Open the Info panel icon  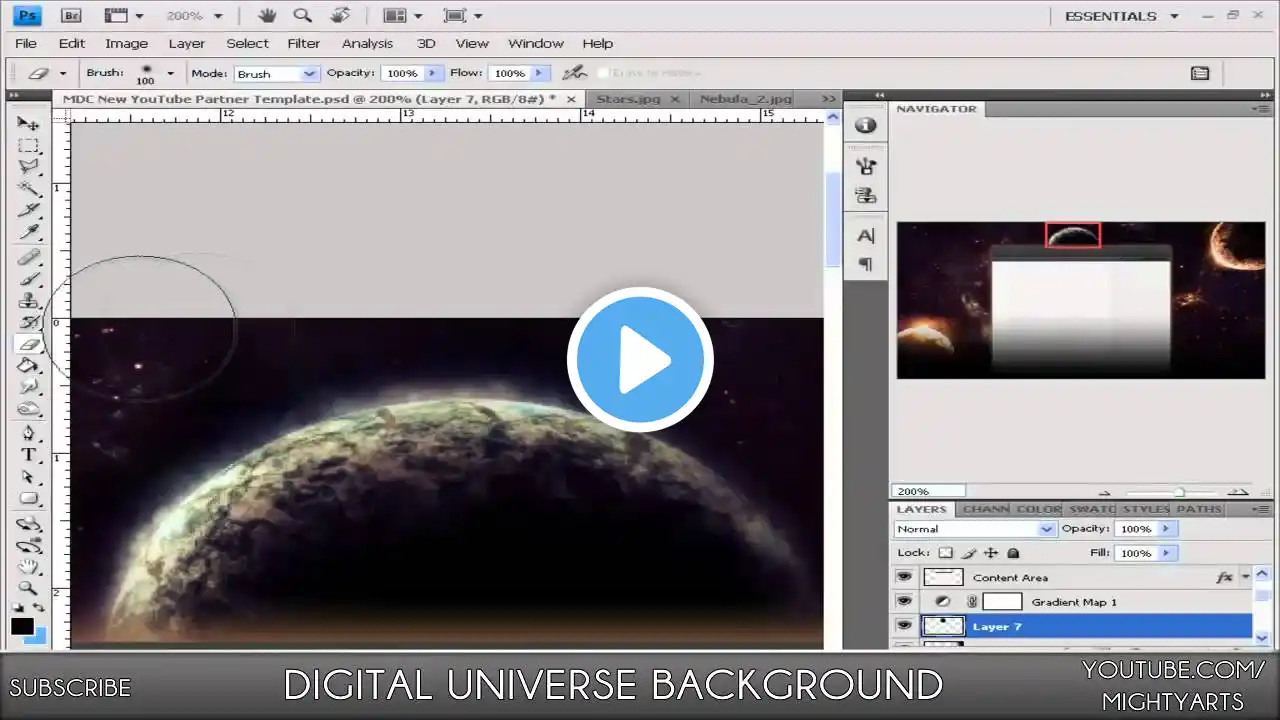(866, 125)
